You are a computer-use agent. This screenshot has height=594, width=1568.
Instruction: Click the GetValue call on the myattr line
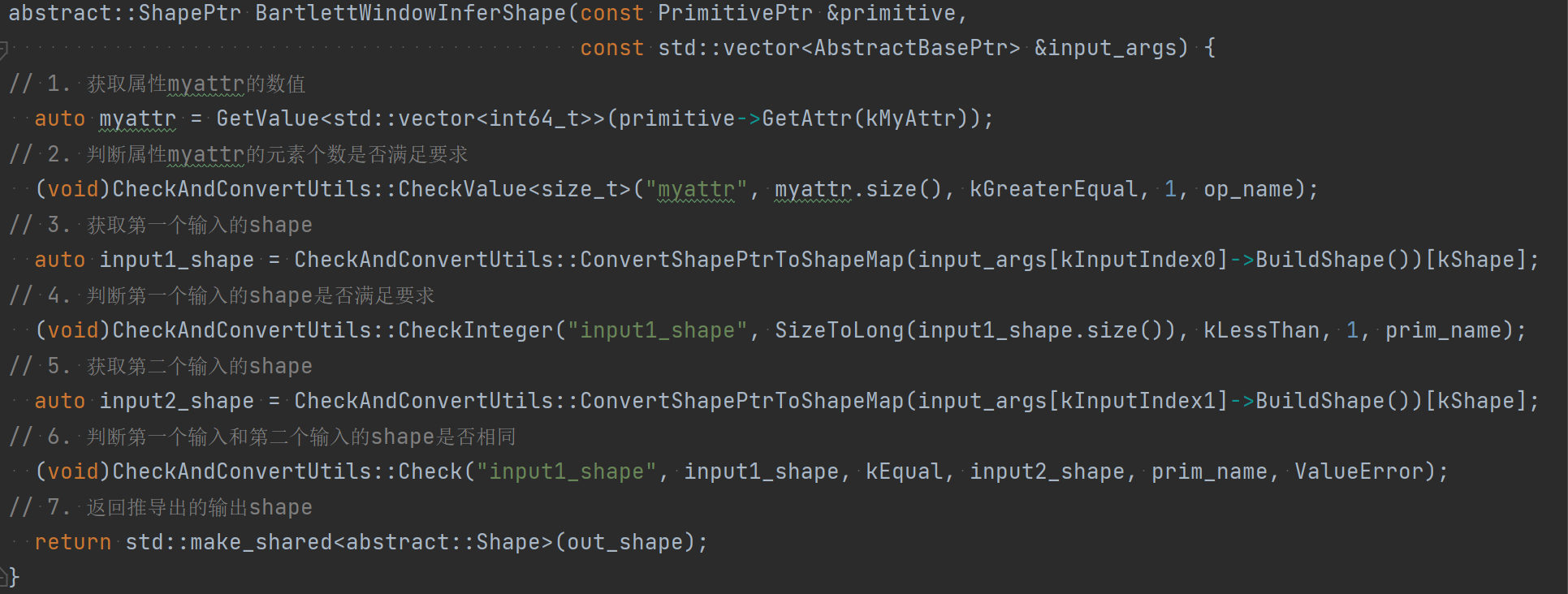[x=268, y=119]
